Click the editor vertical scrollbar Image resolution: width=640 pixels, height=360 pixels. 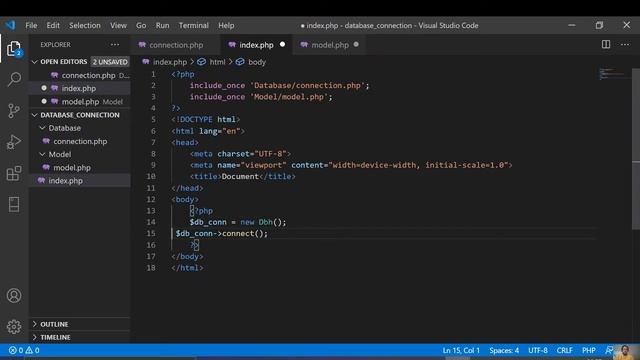point(636,149)
